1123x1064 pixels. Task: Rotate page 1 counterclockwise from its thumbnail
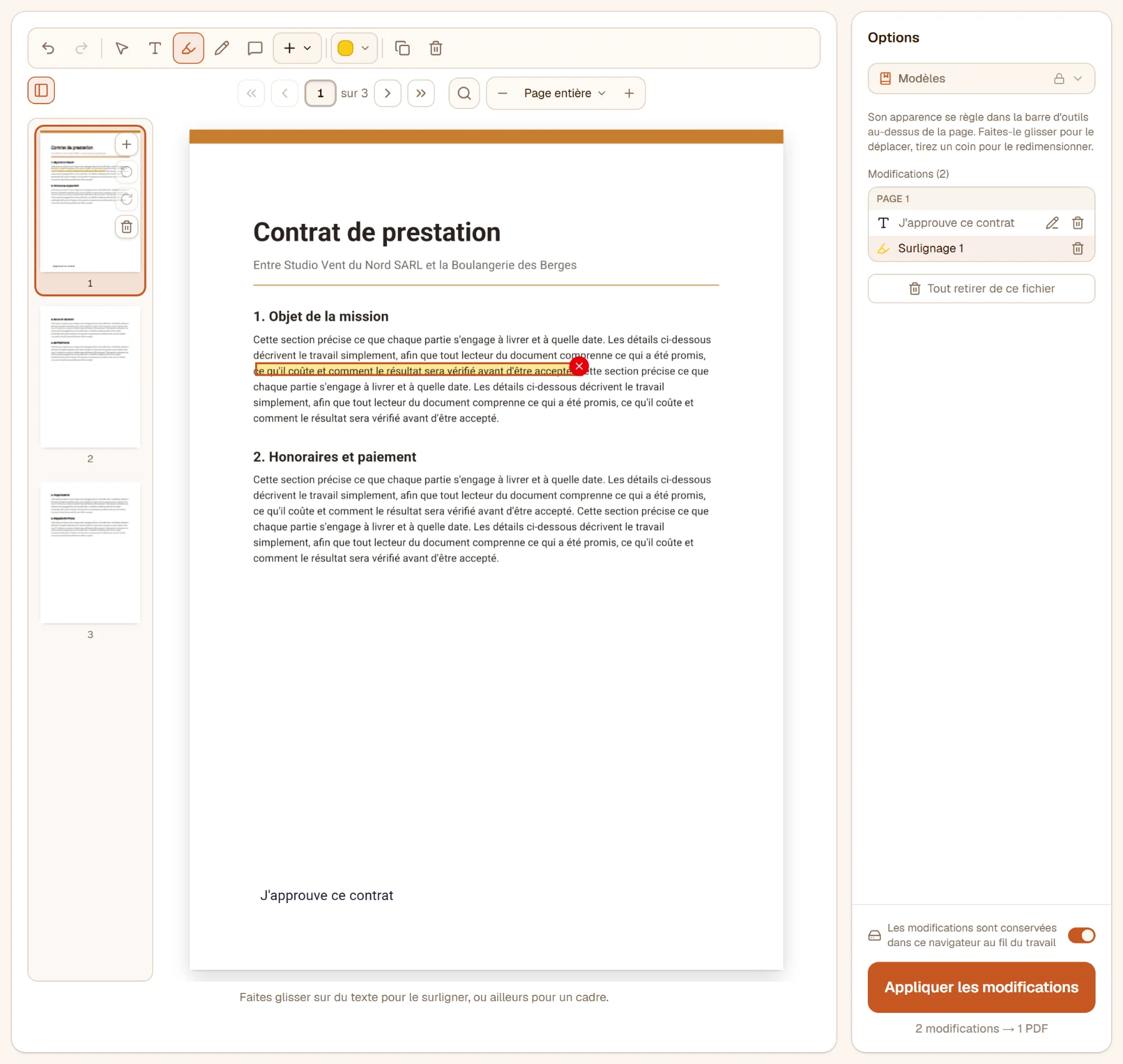pyautogui.click(x=127, y=172)
